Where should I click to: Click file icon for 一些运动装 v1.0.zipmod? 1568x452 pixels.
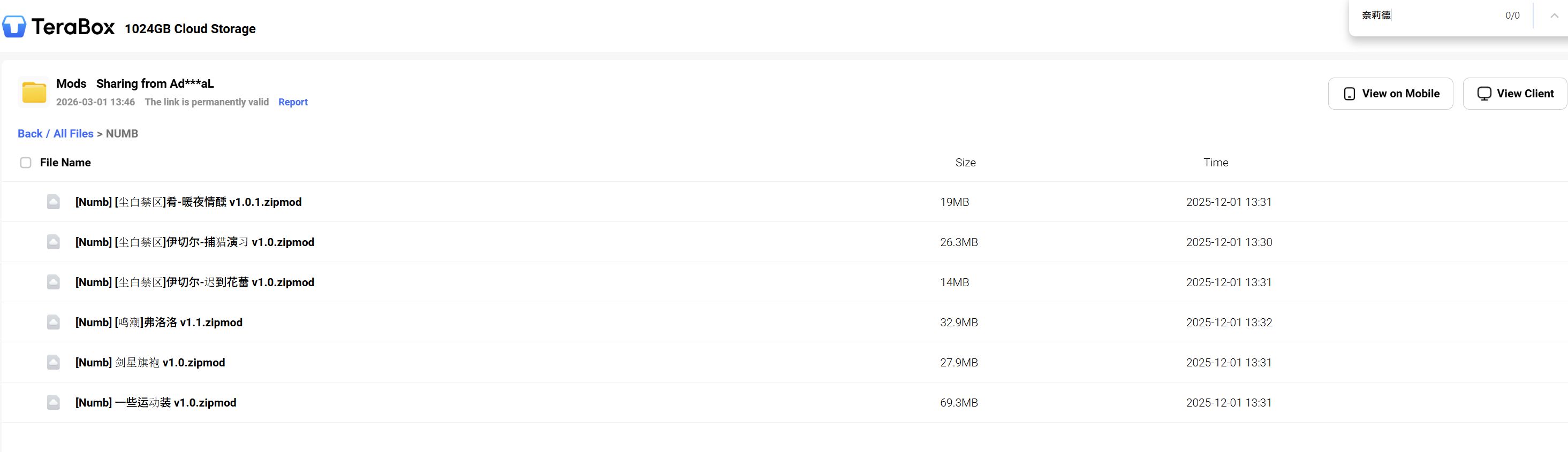pyautogui.click(x=54, y=403)
